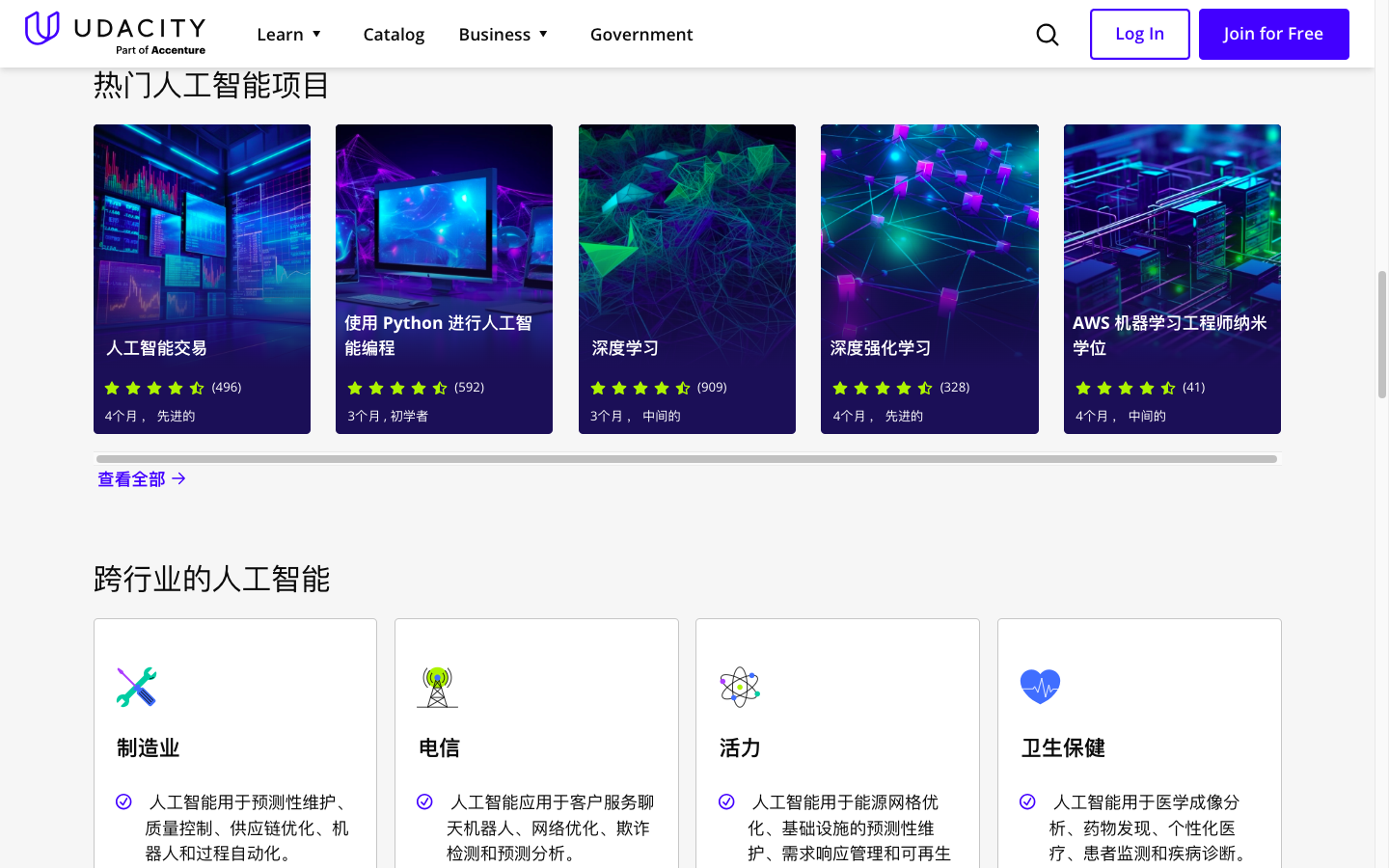Viewport: 1389px width, 868px height.
Task: Open the 人工智能交易 course card
Action: click(202, 279)
